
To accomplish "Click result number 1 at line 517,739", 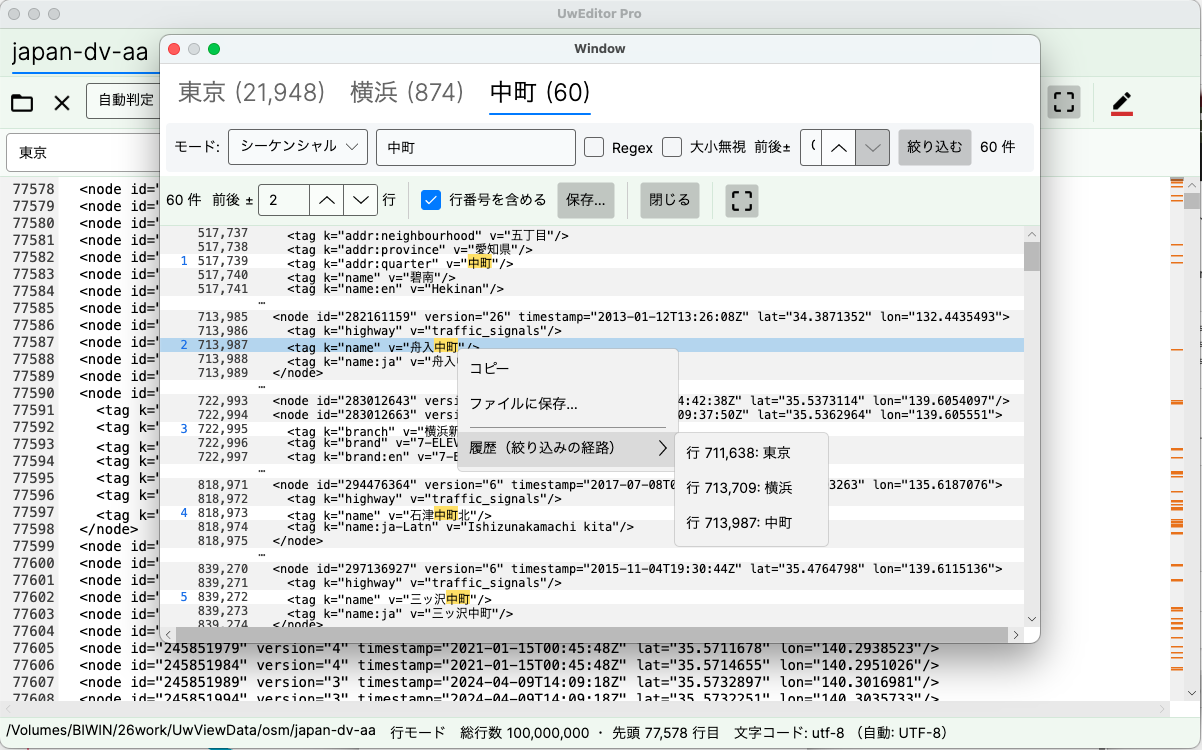I will point(184,261).
